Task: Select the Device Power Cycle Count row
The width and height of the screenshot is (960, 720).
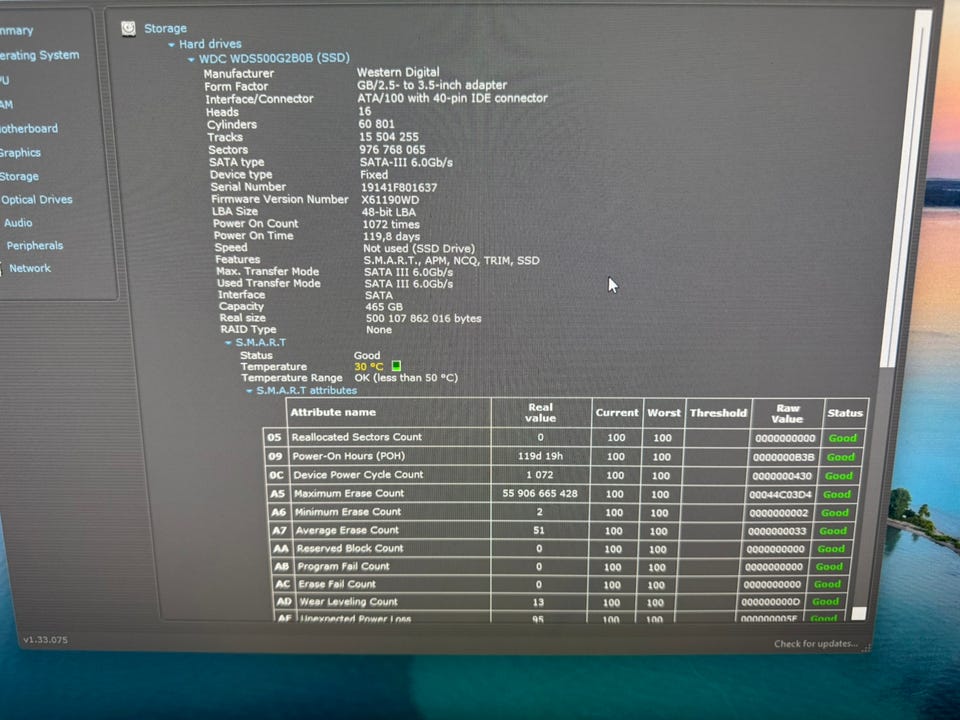Action: tap(563, 475)
